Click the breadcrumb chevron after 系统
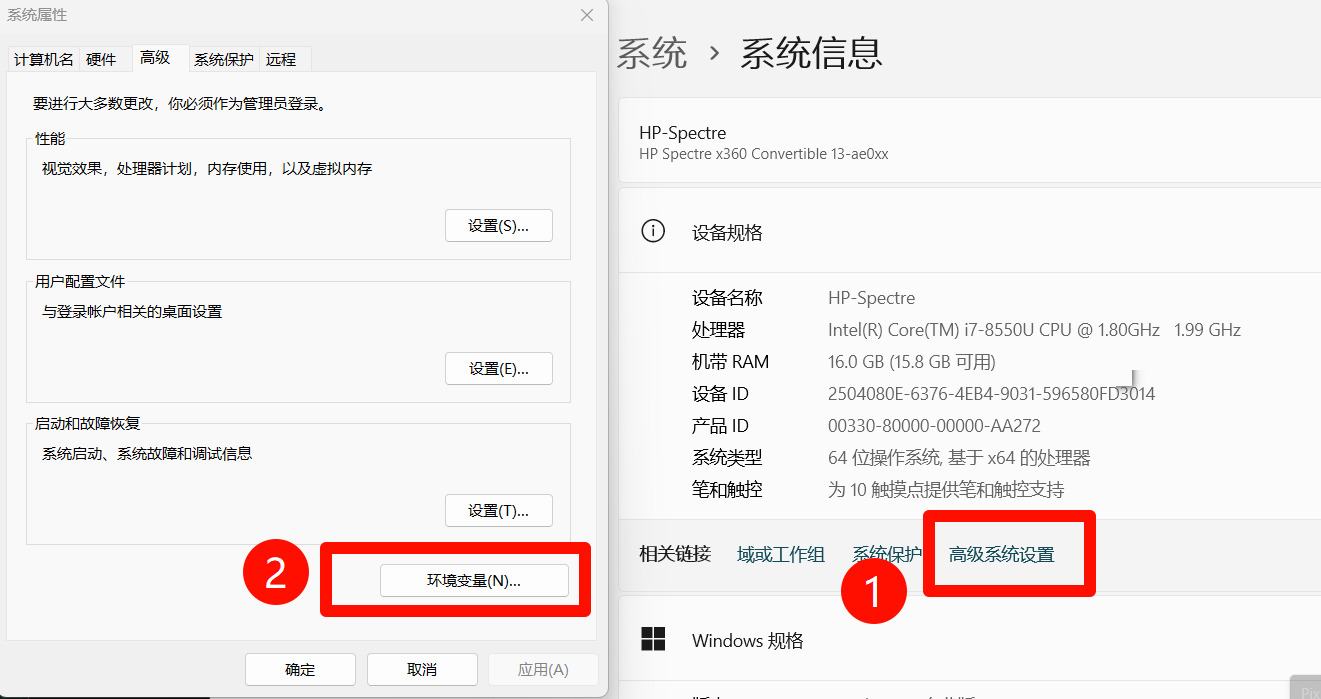The width and height of the screenshot is (1321, 699). click(714, 54)
